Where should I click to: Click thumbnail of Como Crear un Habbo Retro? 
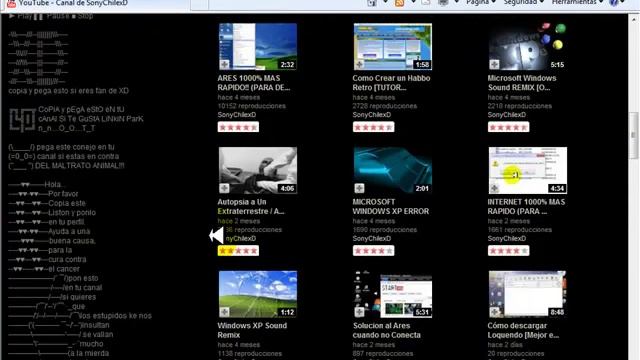(x=393, y=47)
